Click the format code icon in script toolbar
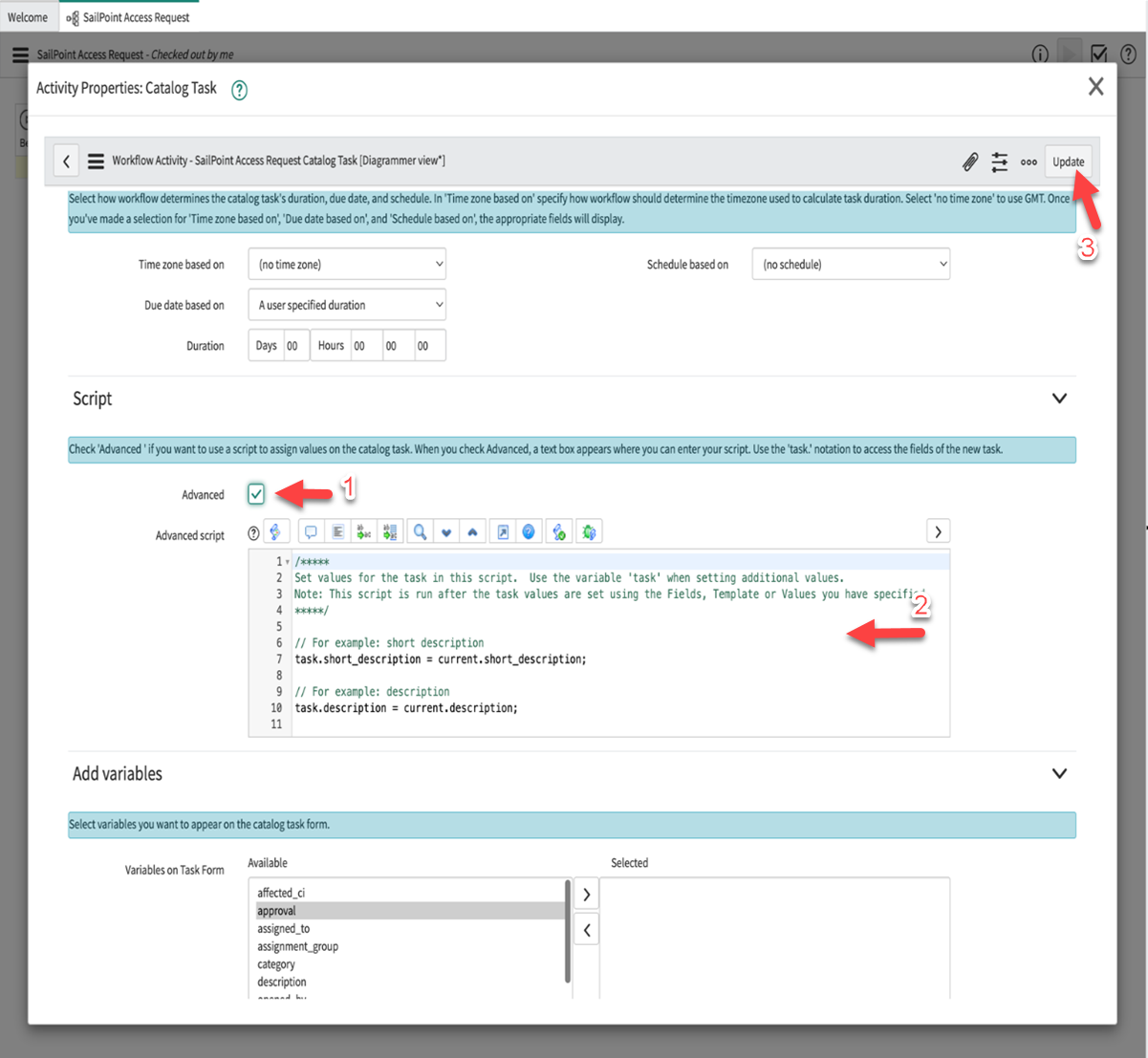 click(337, 532)
